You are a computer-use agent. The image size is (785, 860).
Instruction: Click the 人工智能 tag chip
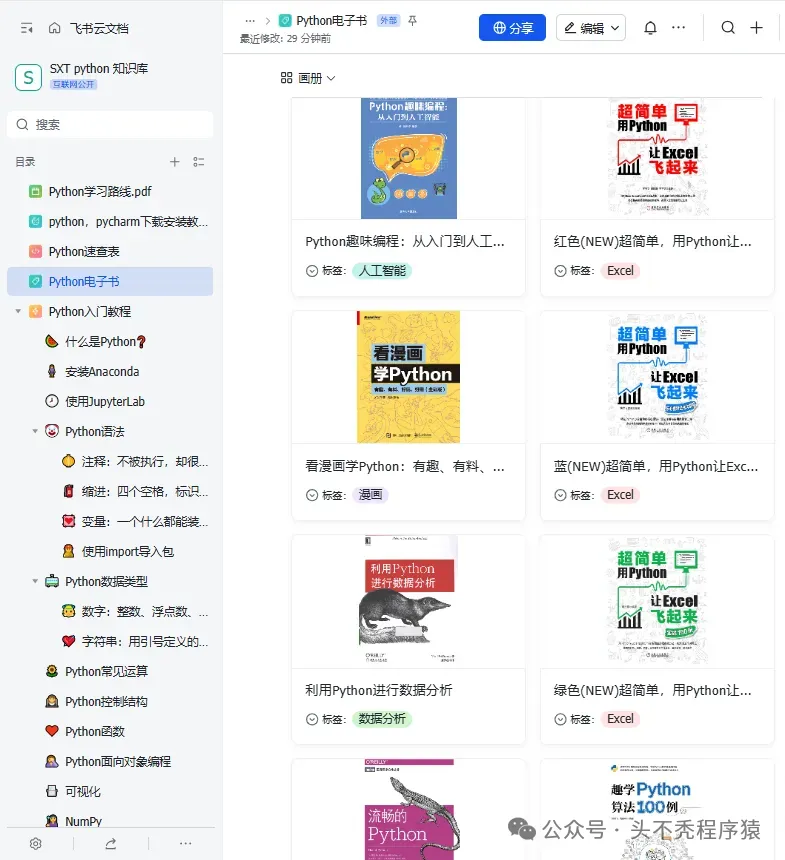click(382, 271)
